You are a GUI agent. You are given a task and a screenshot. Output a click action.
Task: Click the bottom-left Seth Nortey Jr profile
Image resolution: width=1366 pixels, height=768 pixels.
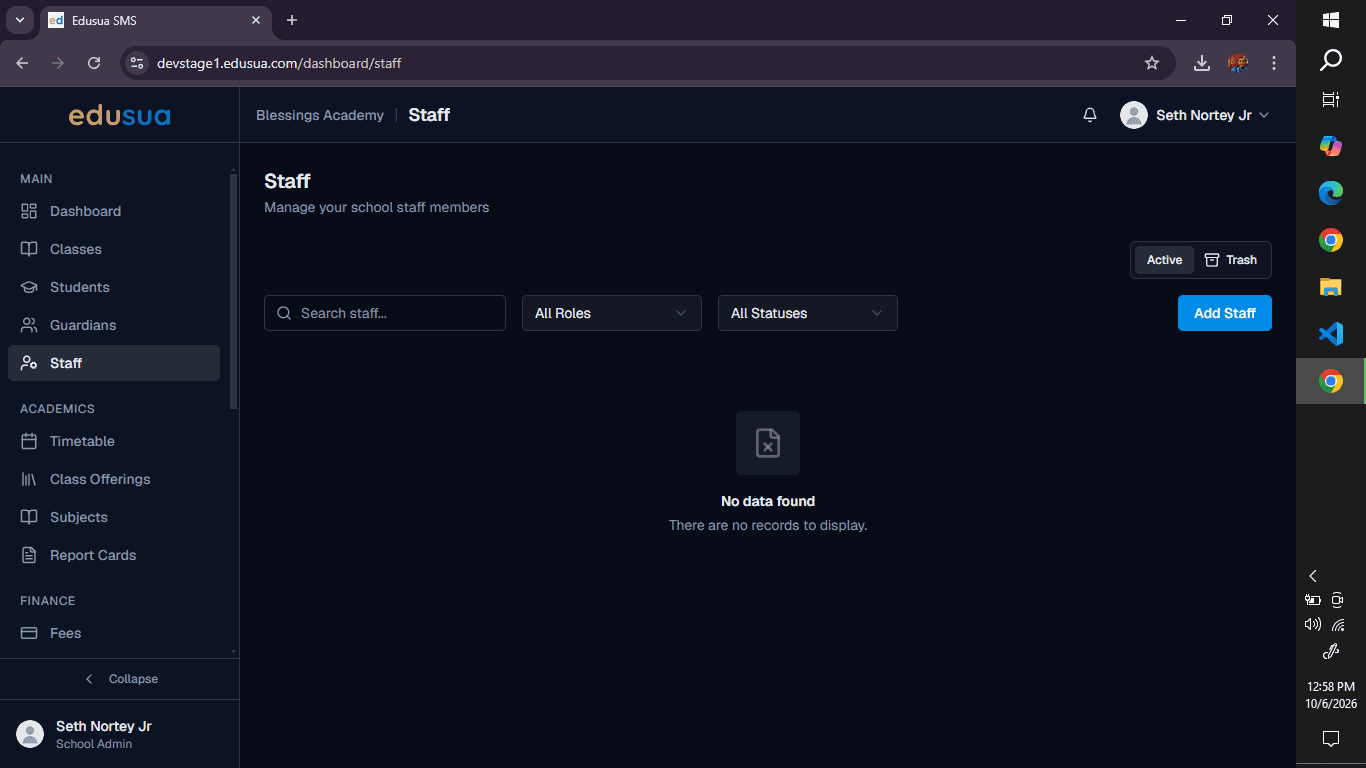(x=120, y=734)
